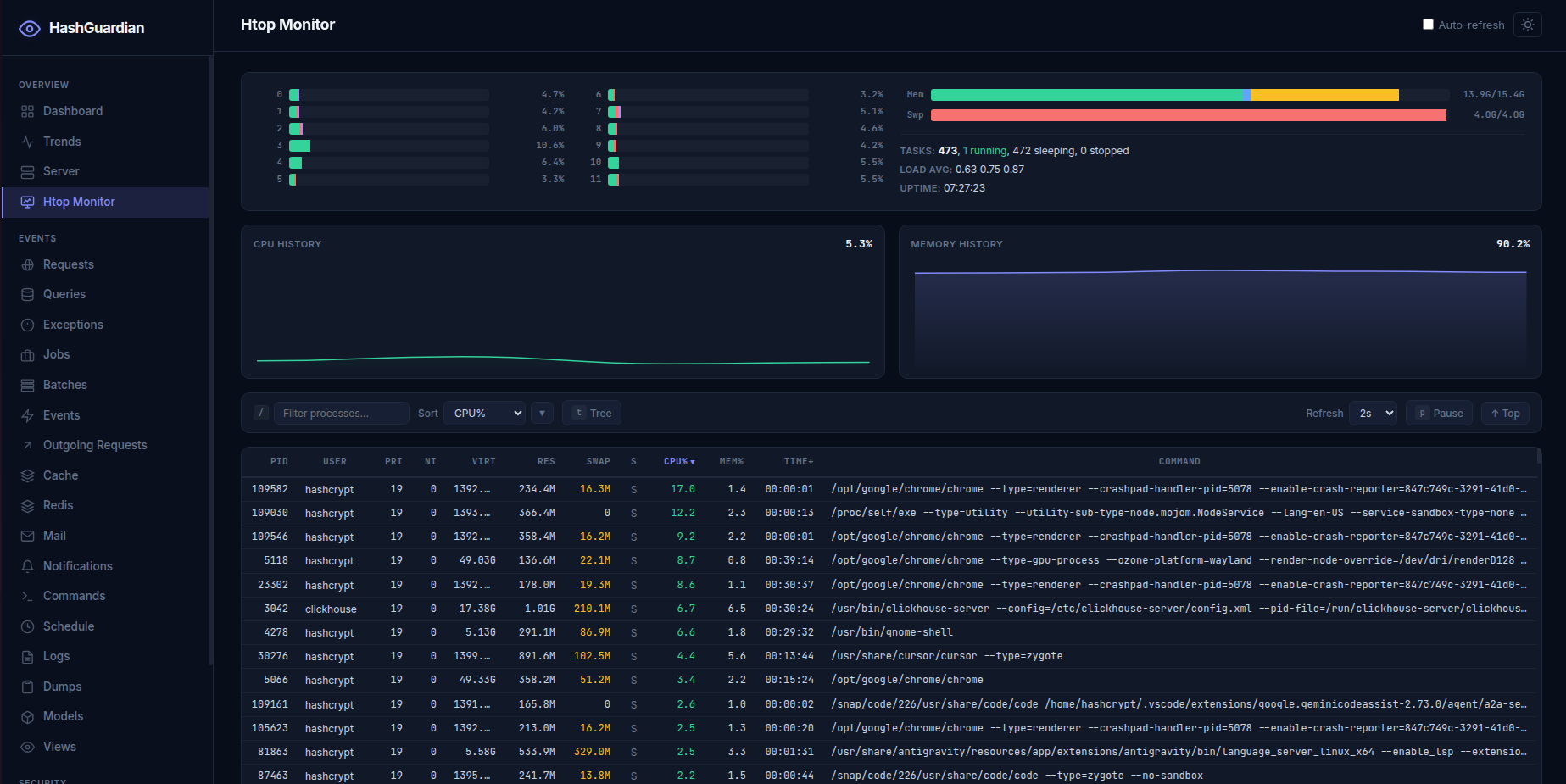Open Exceptions link in sidebar
Viewport: 1566px width, 784px height.
point(105,325)
